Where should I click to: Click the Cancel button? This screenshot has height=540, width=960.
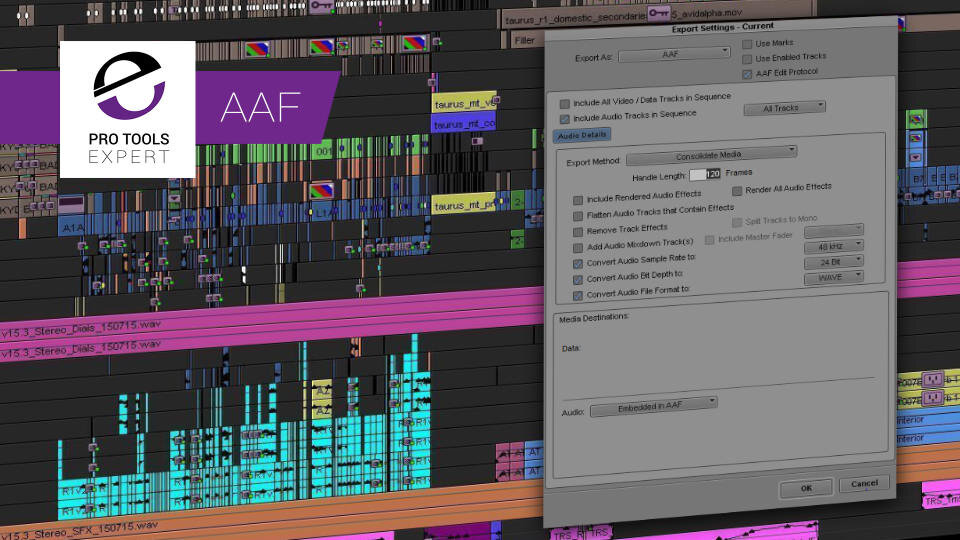(864, 484)
